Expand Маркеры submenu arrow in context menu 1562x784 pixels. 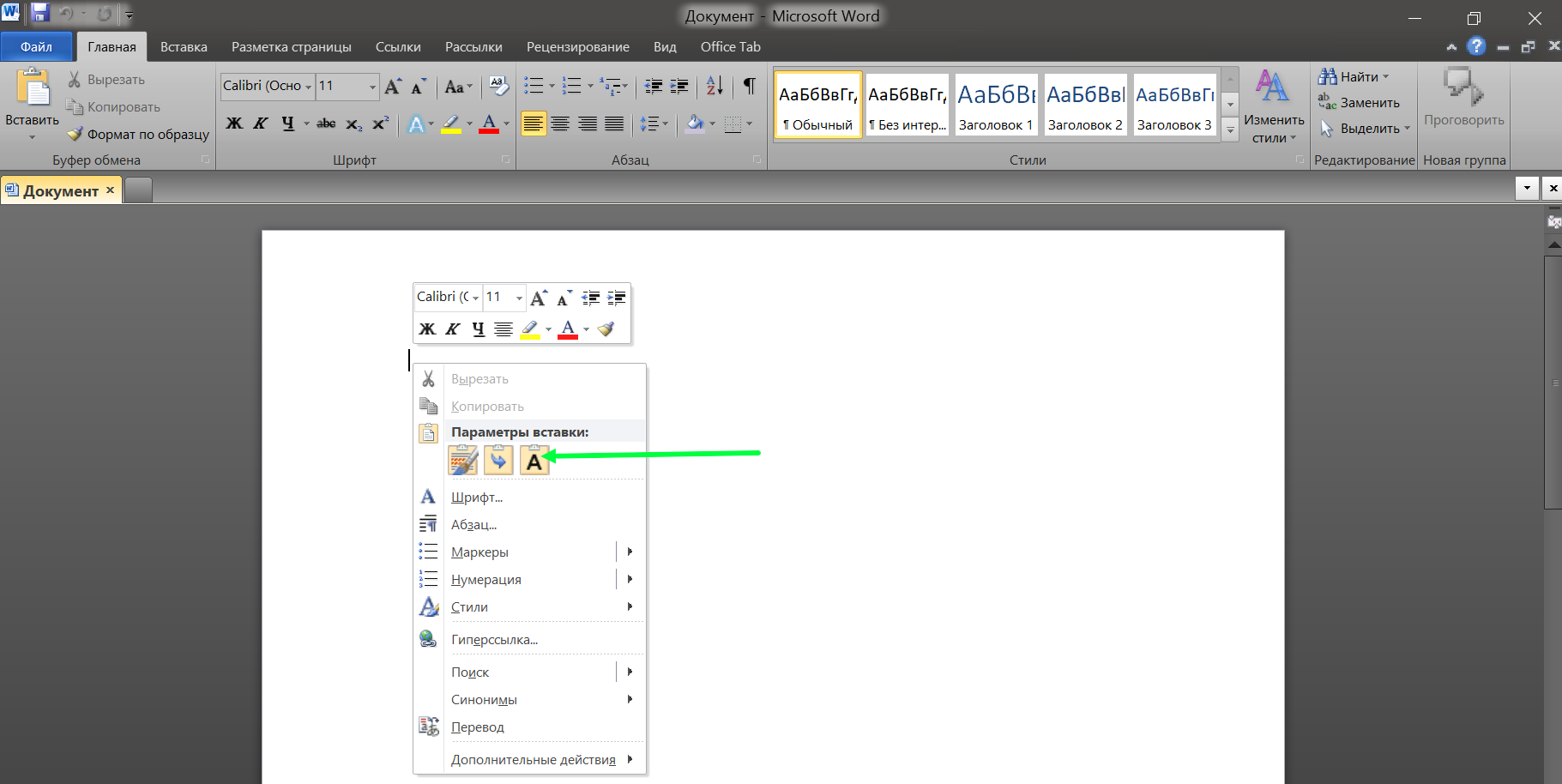click(x=630, y=552)
